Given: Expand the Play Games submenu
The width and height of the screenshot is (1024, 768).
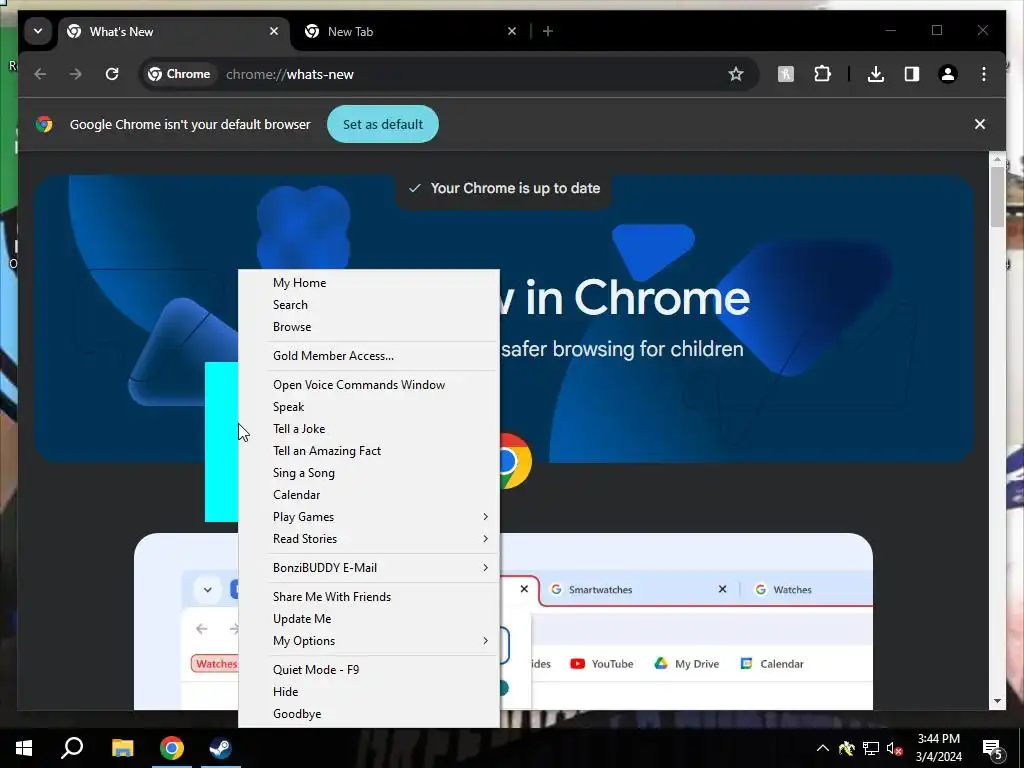Looking at the screenshot, I should 369,517.
